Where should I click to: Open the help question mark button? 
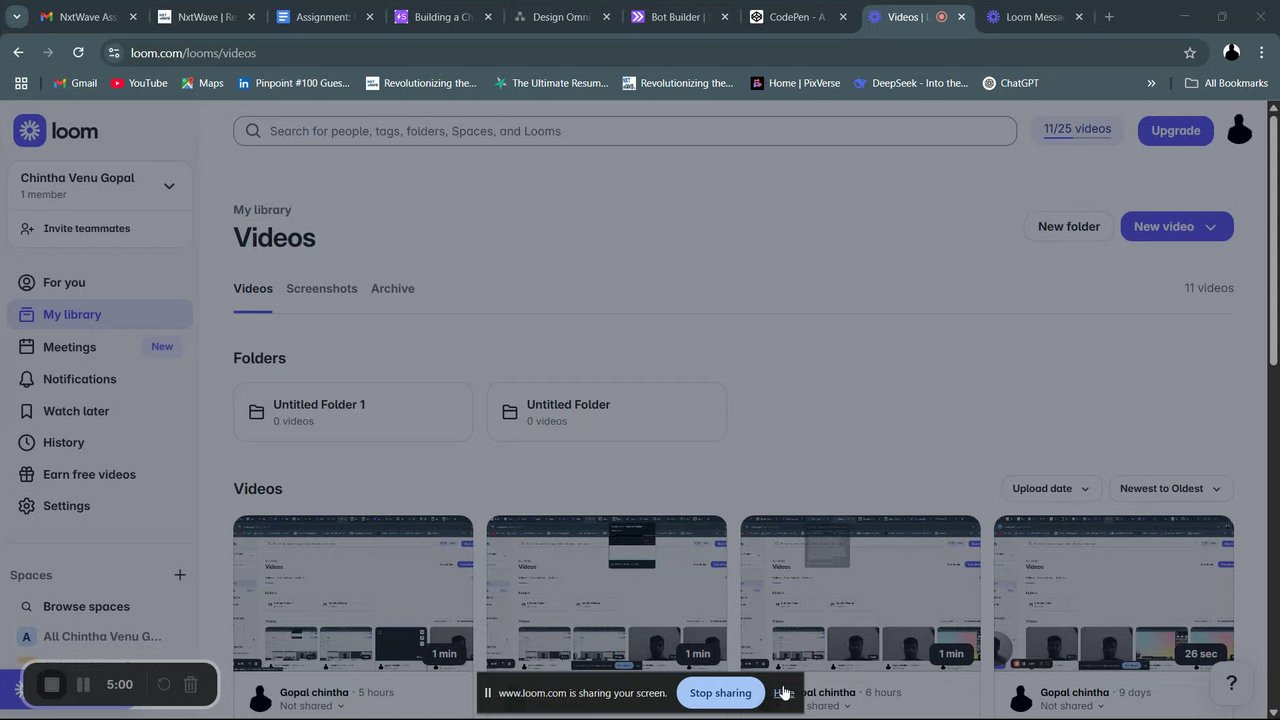(1232, 684)
